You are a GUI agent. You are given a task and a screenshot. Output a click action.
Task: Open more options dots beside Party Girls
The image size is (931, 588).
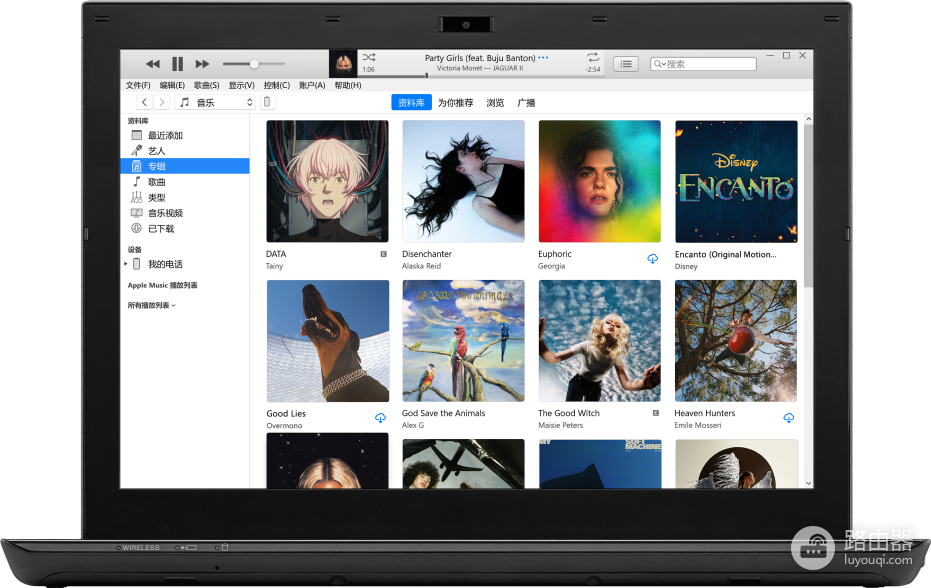tap(543, 58)
